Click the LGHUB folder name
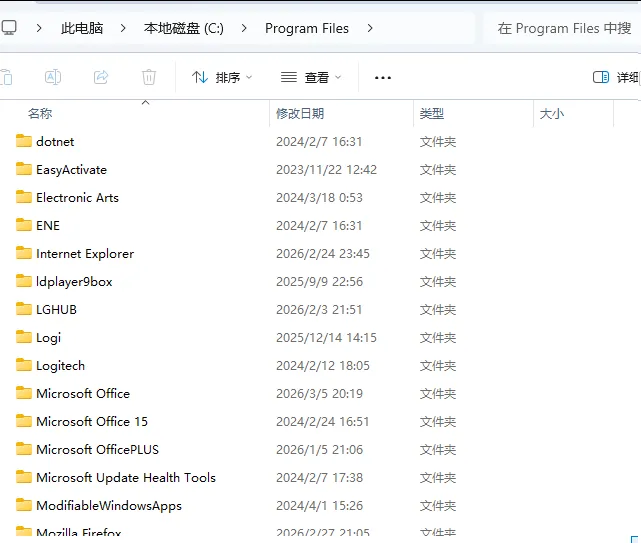 56,310
